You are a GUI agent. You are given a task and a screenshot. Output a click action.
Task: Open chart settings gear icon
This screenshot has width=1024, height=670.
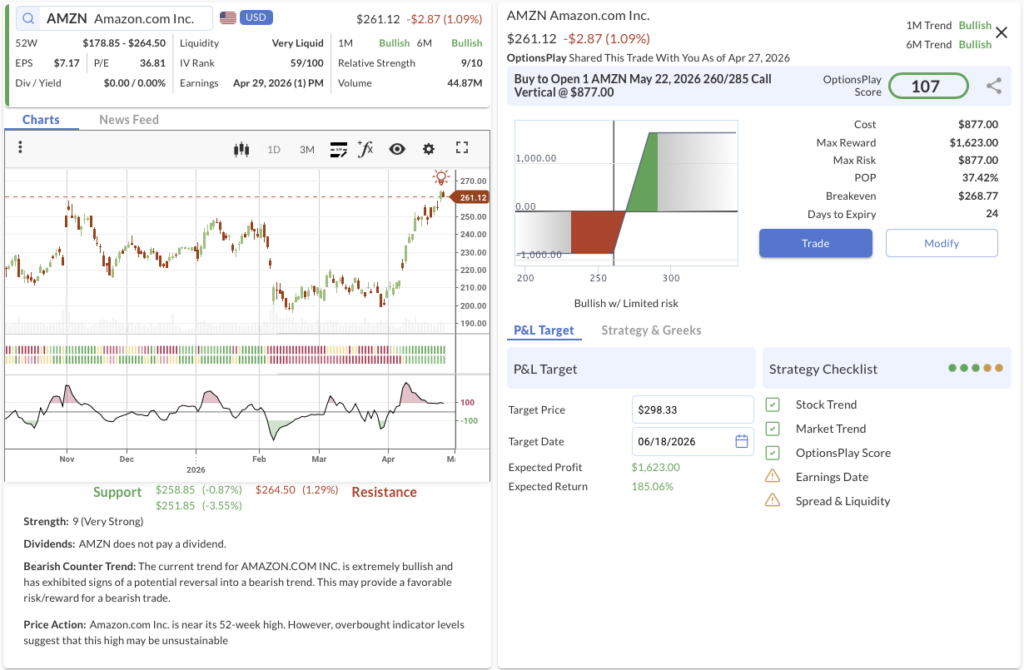coord(429,149)
